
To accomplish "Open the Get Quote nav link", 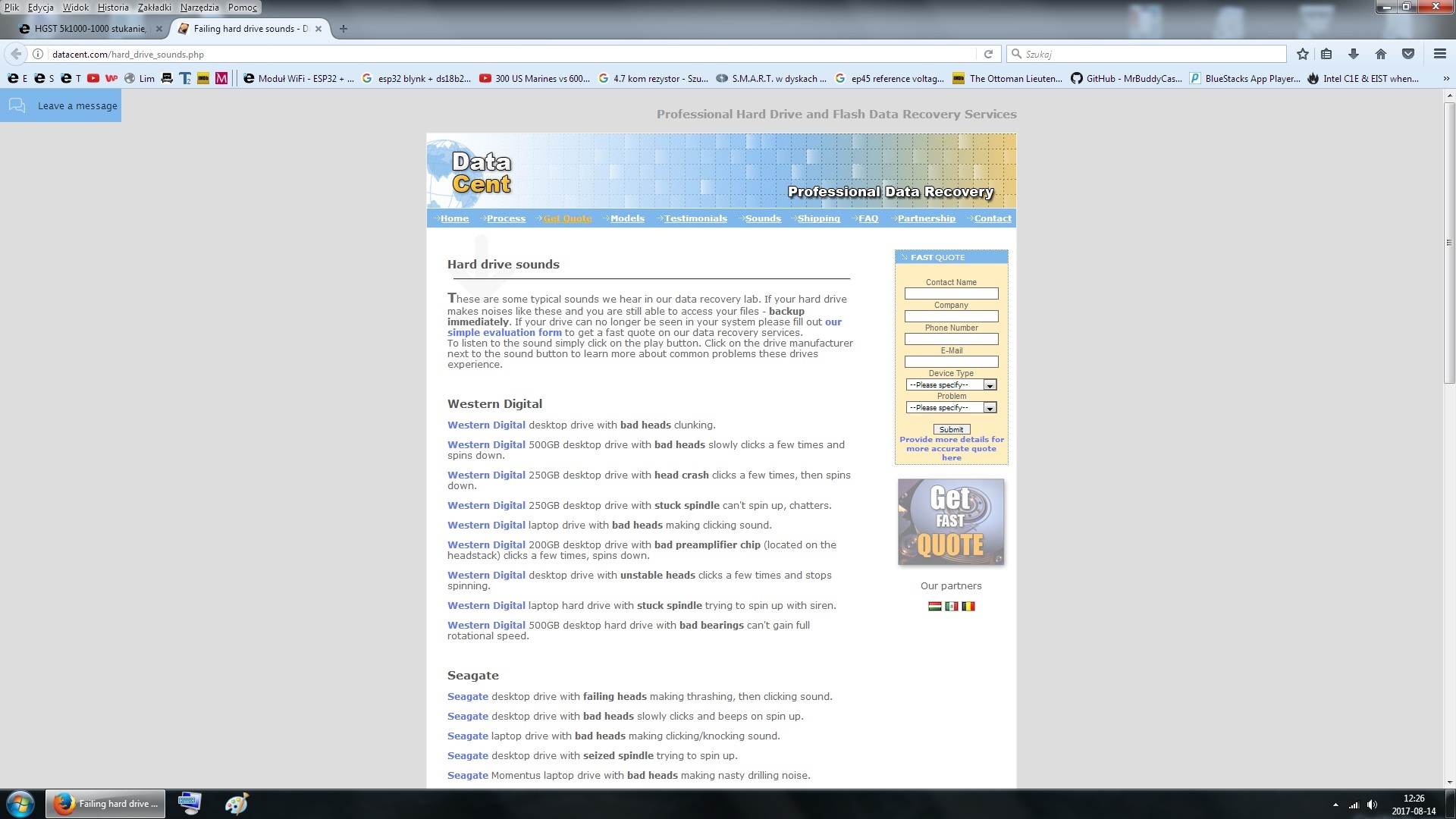I will (567, 218).
